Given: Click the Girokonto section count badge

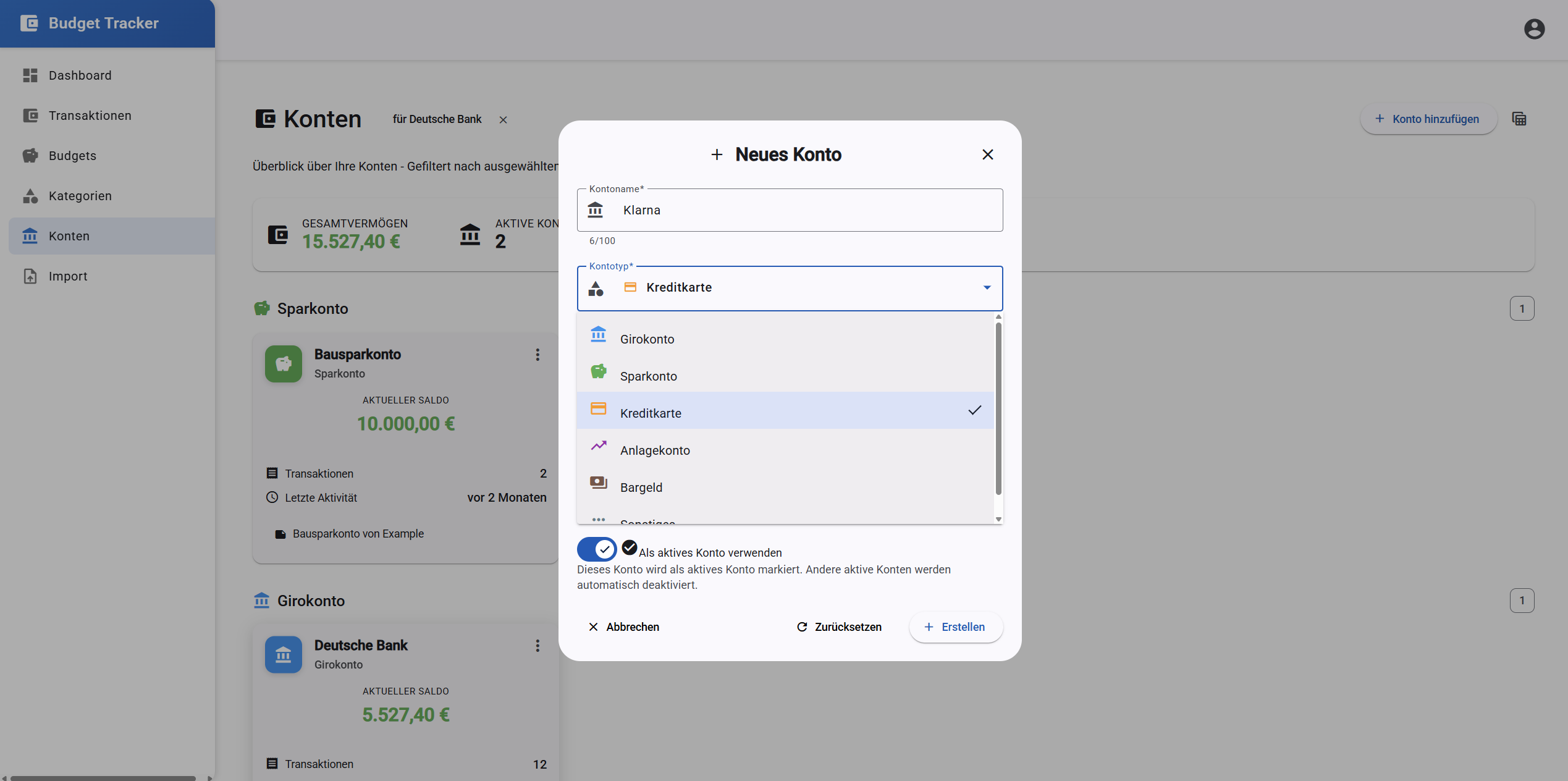Looking at the screenshot, I should pos(1522,601).
